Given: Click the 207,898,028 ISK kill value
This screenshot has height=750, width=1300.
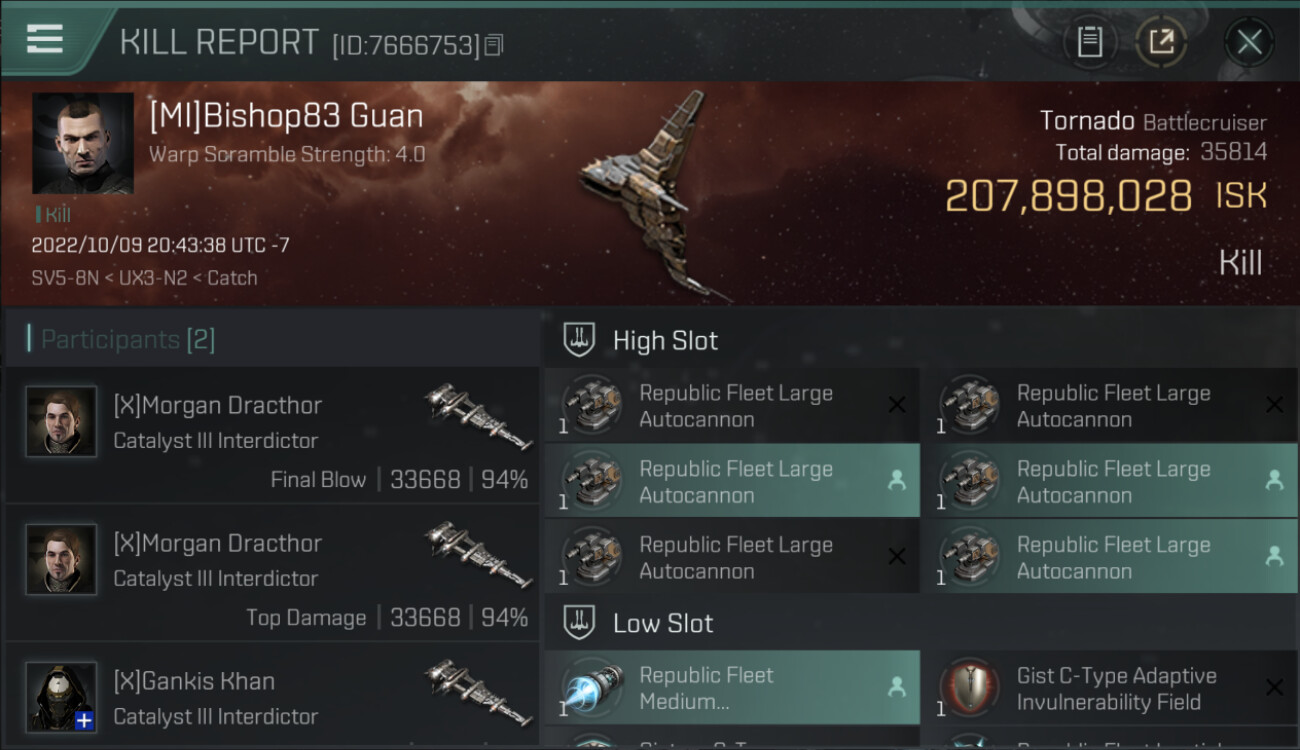Looking at the screenshot, I should pos(1068,197).
